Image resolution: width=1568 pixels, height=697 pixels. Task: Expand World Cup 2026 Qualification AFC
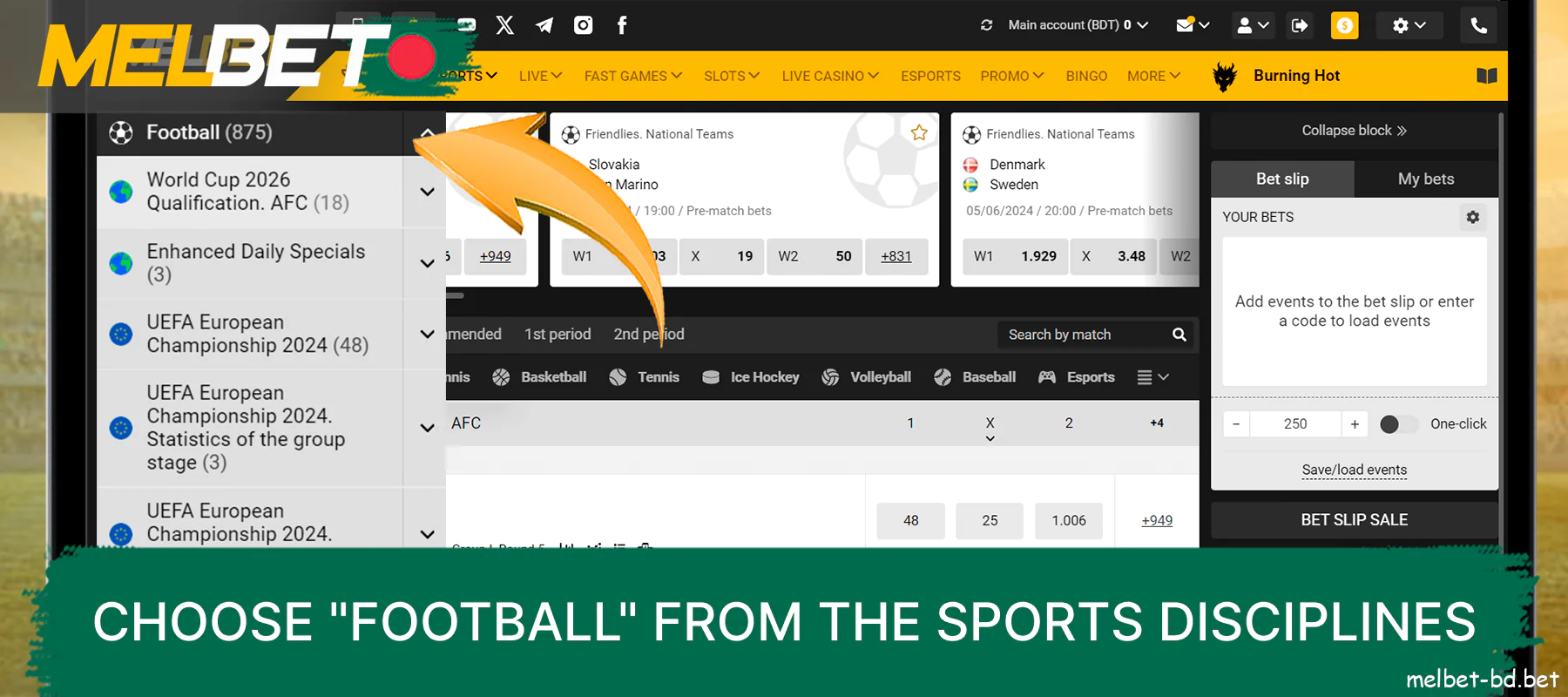tap(427, 192)
